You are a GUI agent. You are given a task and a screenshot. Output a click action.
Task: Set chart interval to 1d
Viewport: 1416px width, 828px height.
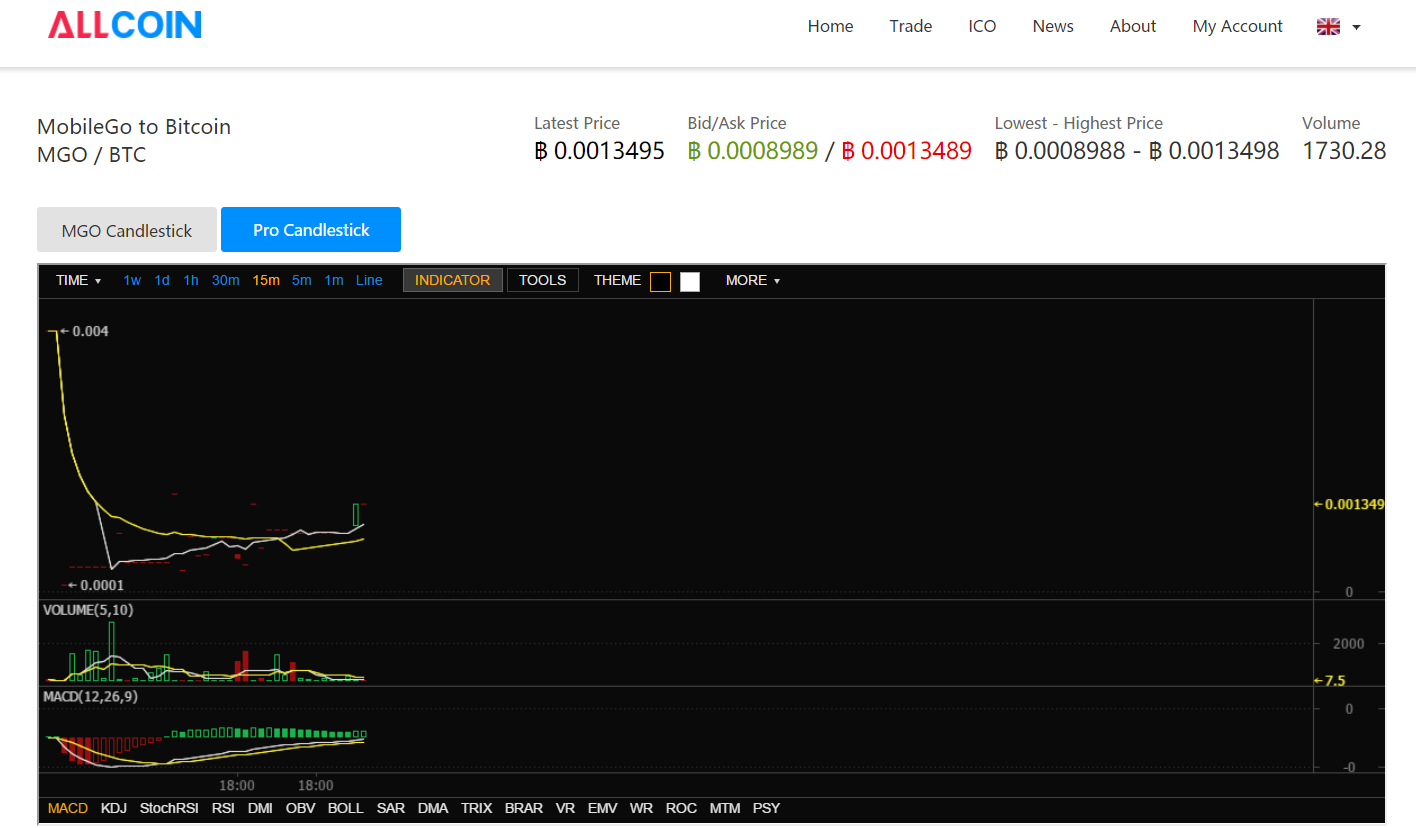coord(162,280)
